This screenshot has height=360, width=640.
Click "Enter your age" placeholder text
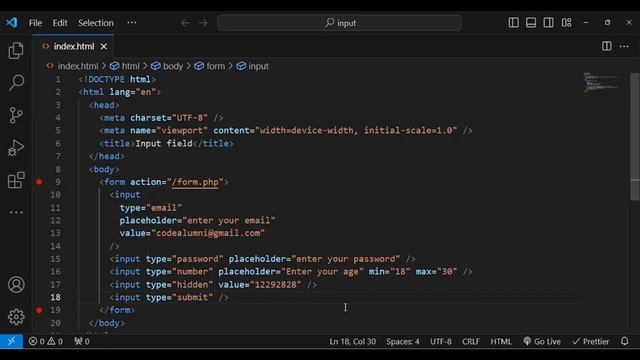click(x=322, y=272)
